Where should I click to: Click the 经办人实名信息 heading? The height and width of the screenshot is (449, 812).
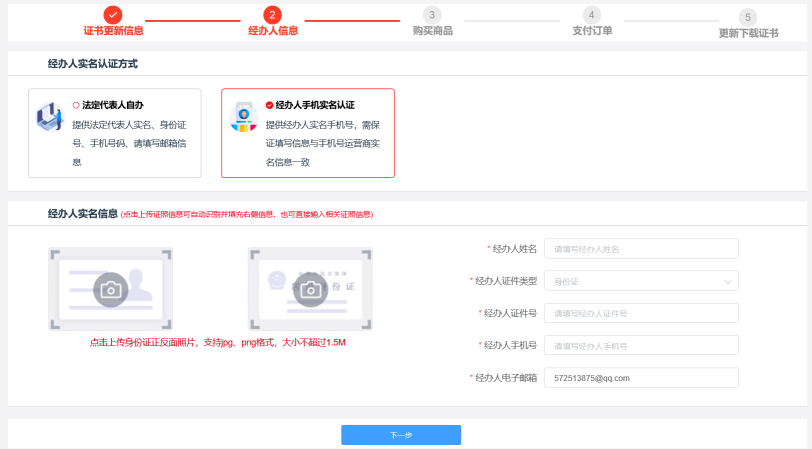(x=83, y=213)
